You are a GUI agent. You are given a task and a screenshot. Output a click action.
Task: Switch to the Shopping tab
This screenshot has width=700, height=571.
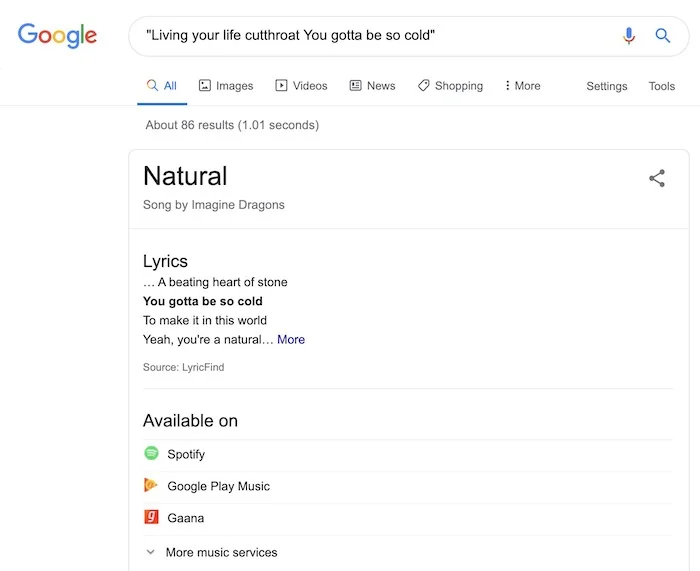pyautogui.click(x=450, y=86)
